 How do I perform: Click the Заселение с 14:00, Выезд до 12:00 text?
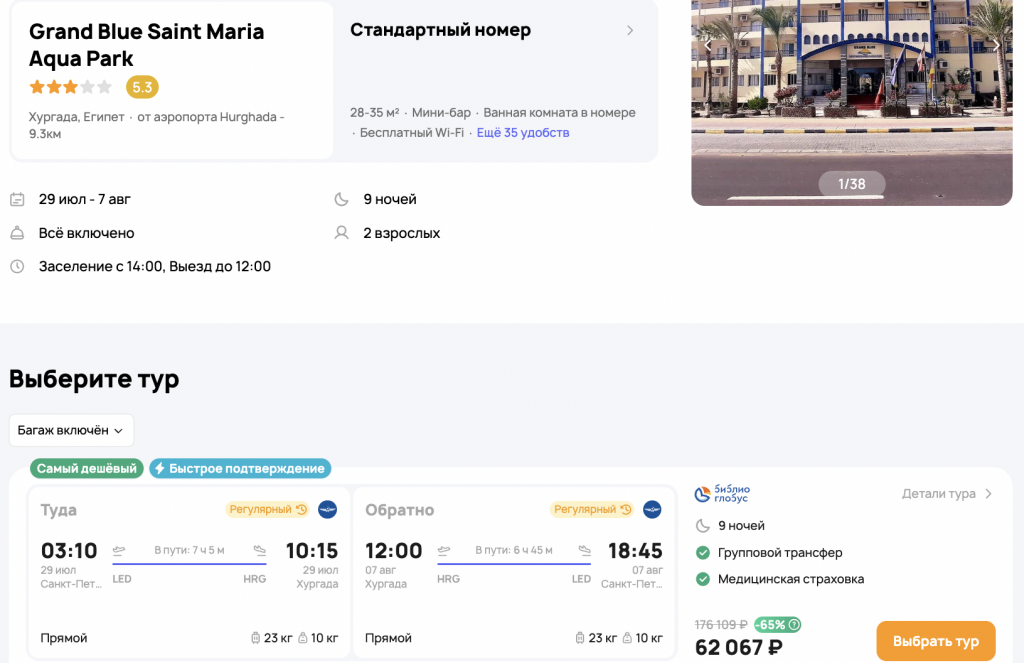pos(155,267)
